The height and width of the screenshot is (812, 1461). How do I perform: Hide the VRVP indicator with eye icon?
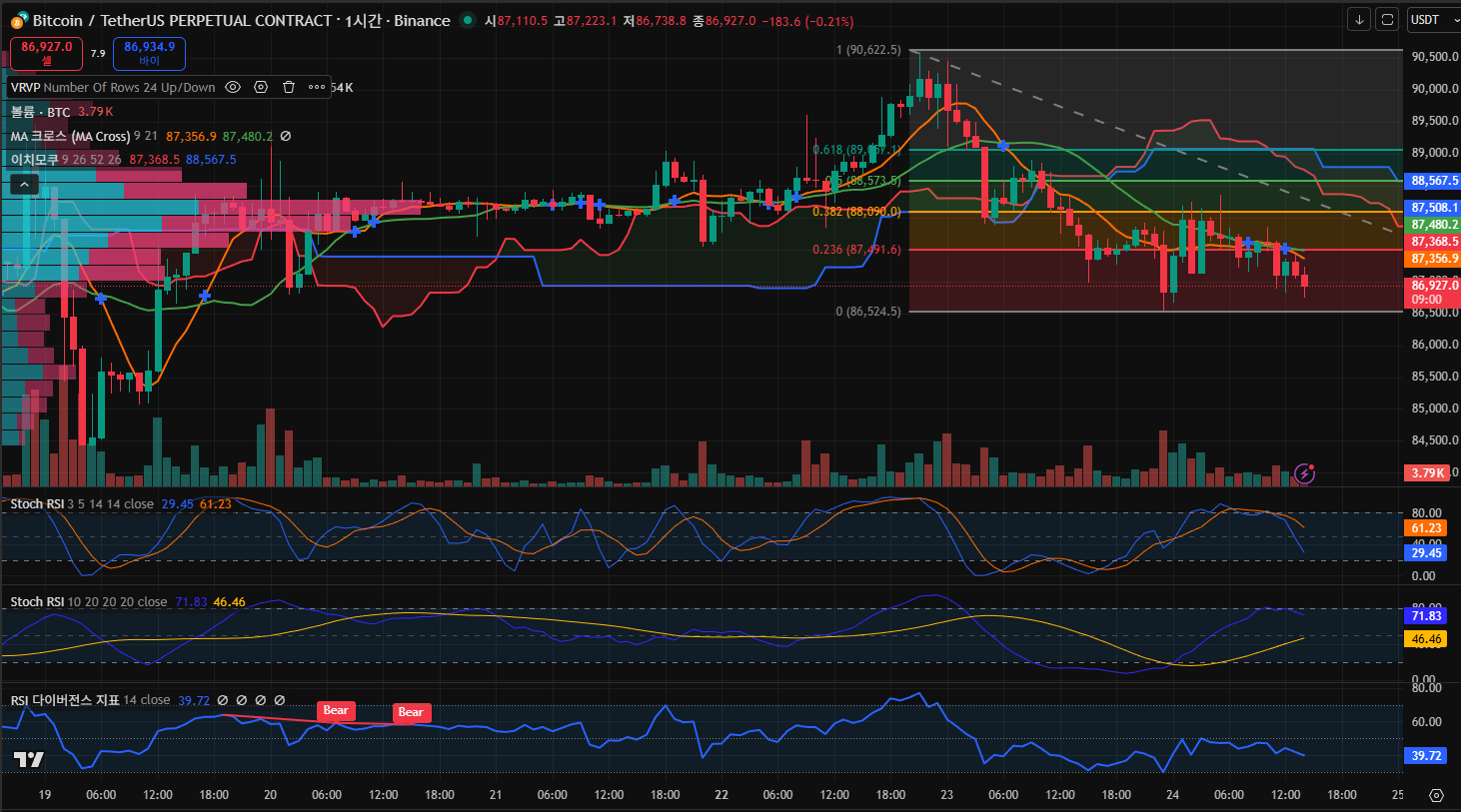(x=233, y=88)
